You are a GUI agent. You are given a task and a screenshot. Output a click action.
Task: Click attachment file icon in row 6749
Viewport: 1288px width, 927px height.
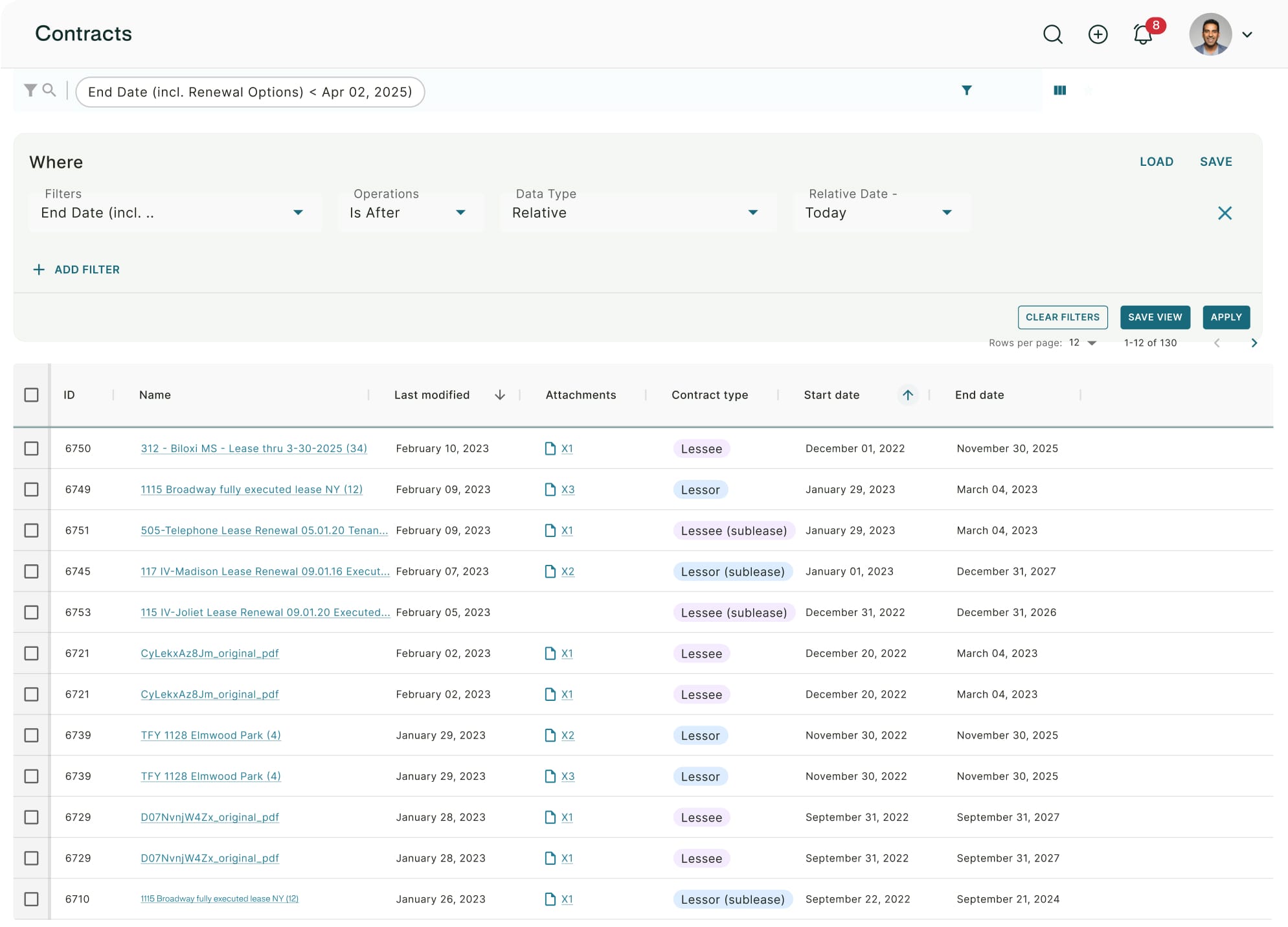(x=550, y=490)
